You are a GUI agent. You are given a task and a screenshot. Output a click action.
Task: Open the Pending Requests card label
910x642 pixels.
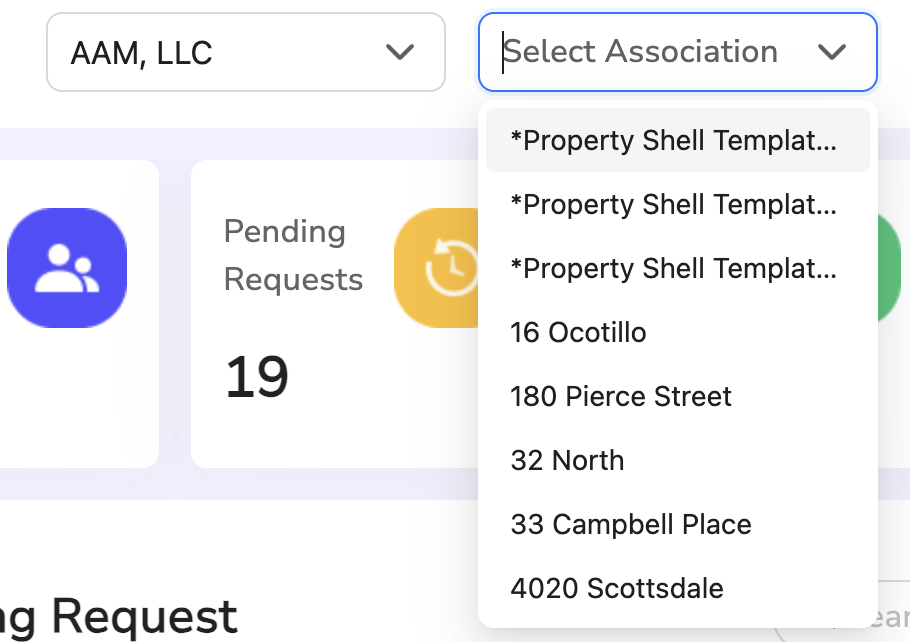pyautogui.click(x=293, y=255)
